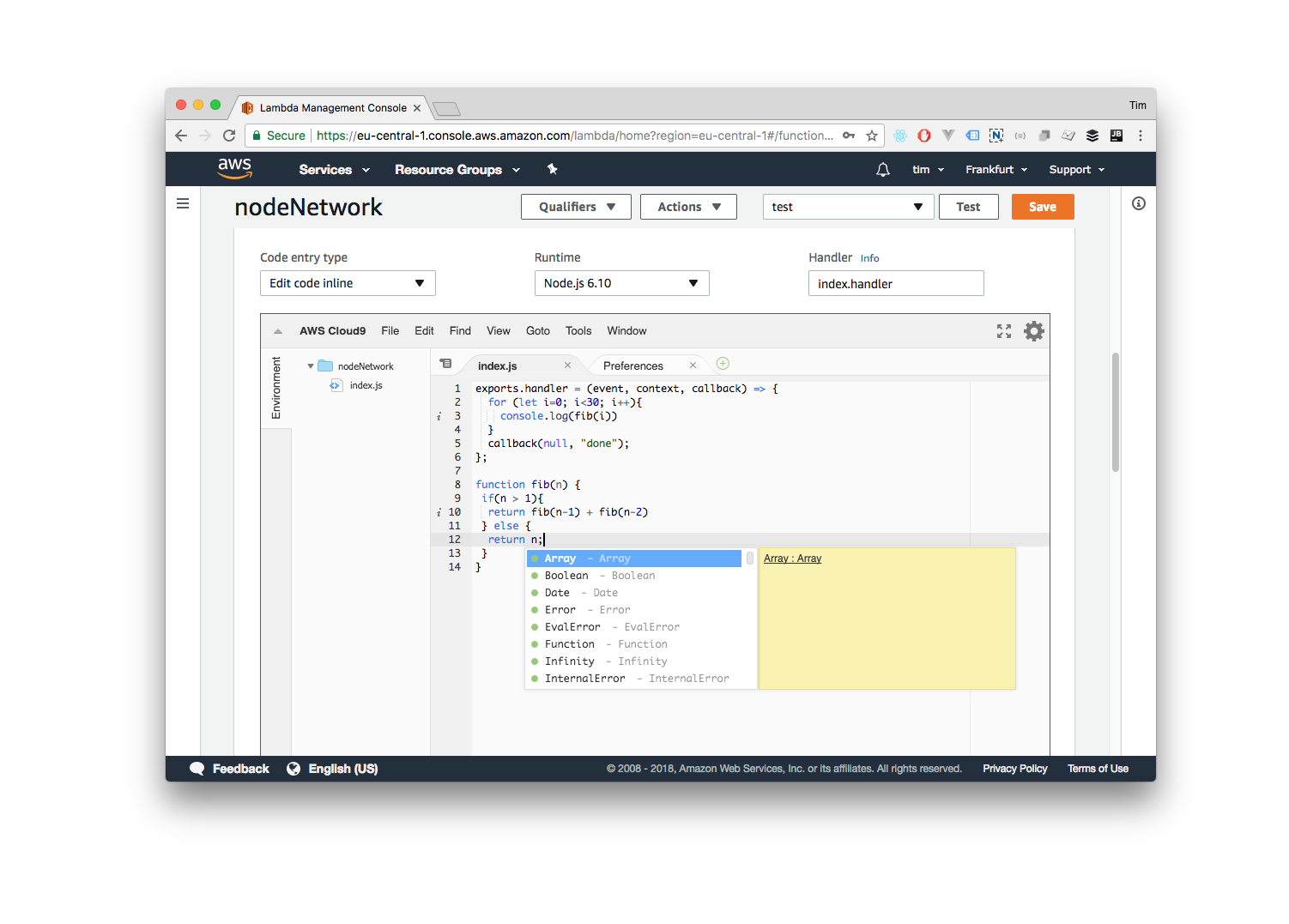Click the info marker on line 10
1289x924 pixels.
pos(439,512)
